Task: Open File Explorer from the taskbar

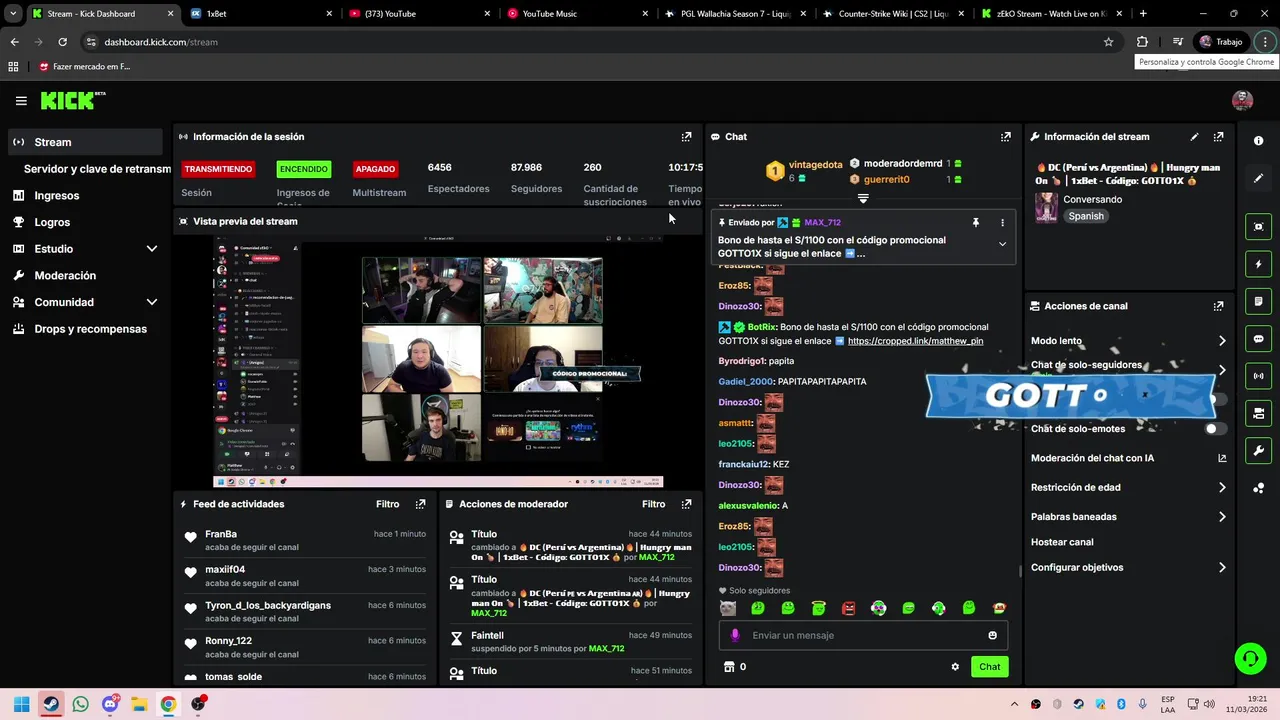Action: click(x=139, y=704)
